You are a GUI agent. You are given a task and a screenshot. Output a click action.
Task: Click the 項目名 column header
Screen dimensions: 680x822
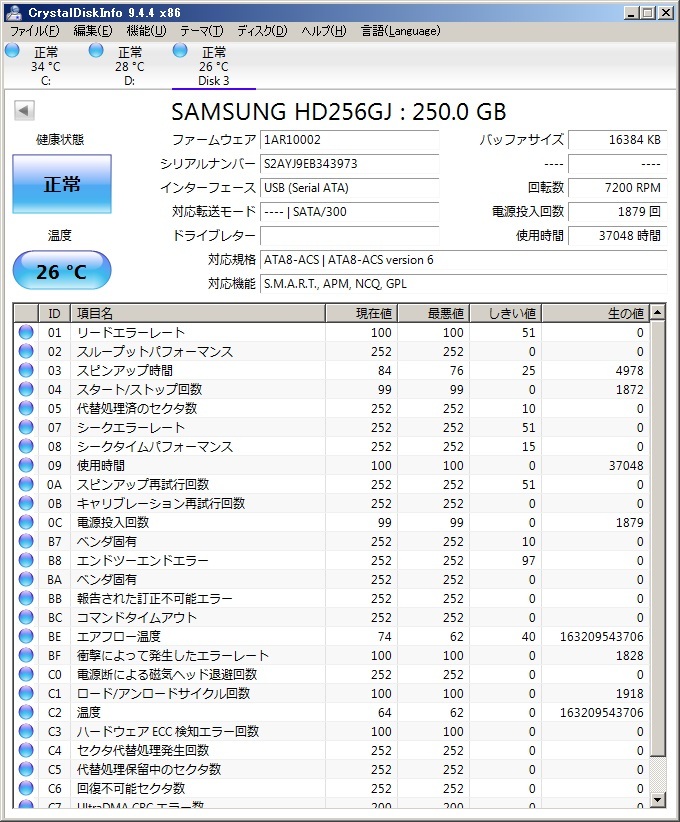pyautogui.click(x=198, y=313)
